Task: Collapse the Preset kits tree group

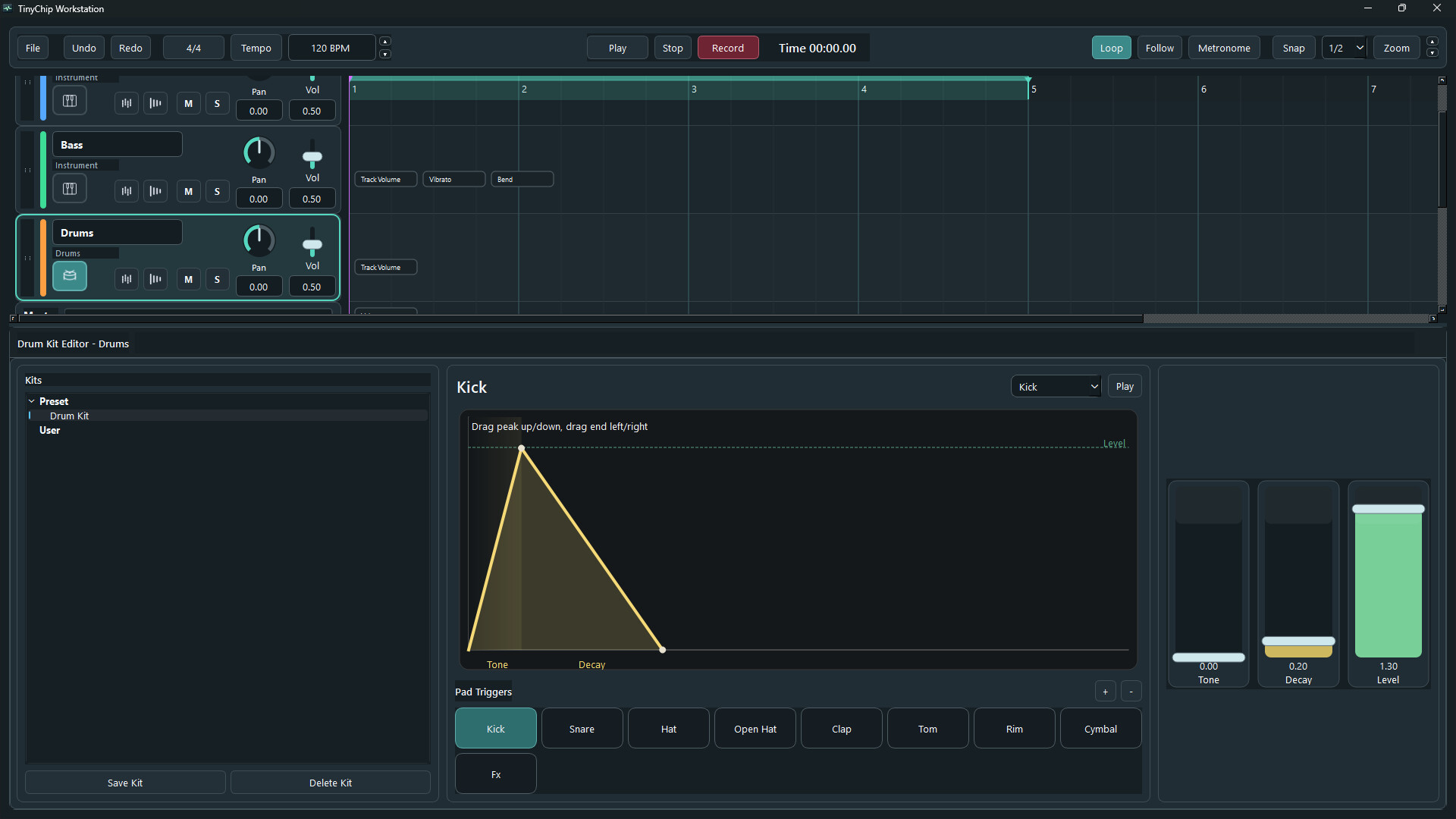Action: point(32,401)
